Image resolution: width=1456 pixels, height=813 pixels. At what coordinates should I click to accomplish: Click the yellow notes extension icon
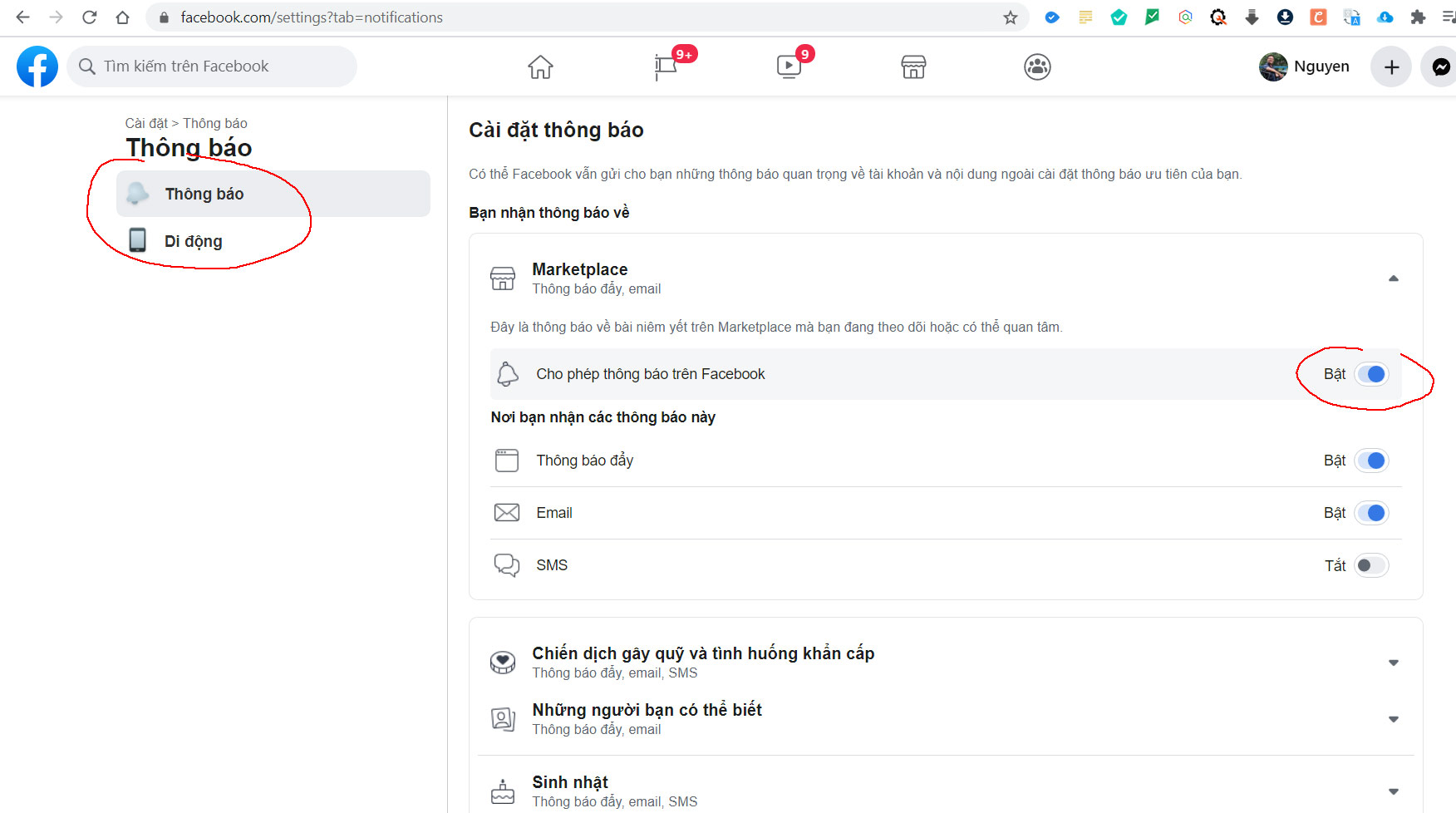(1085, 17)
